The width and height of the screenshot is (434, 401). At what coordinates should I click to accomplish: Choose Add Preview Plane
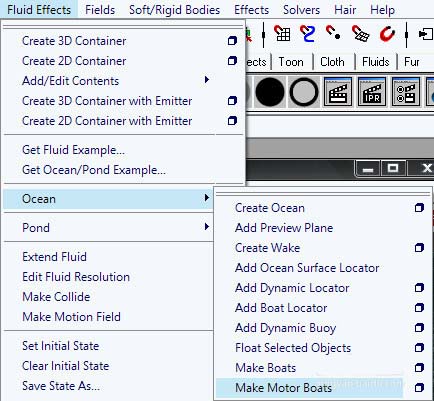(284, 228)
